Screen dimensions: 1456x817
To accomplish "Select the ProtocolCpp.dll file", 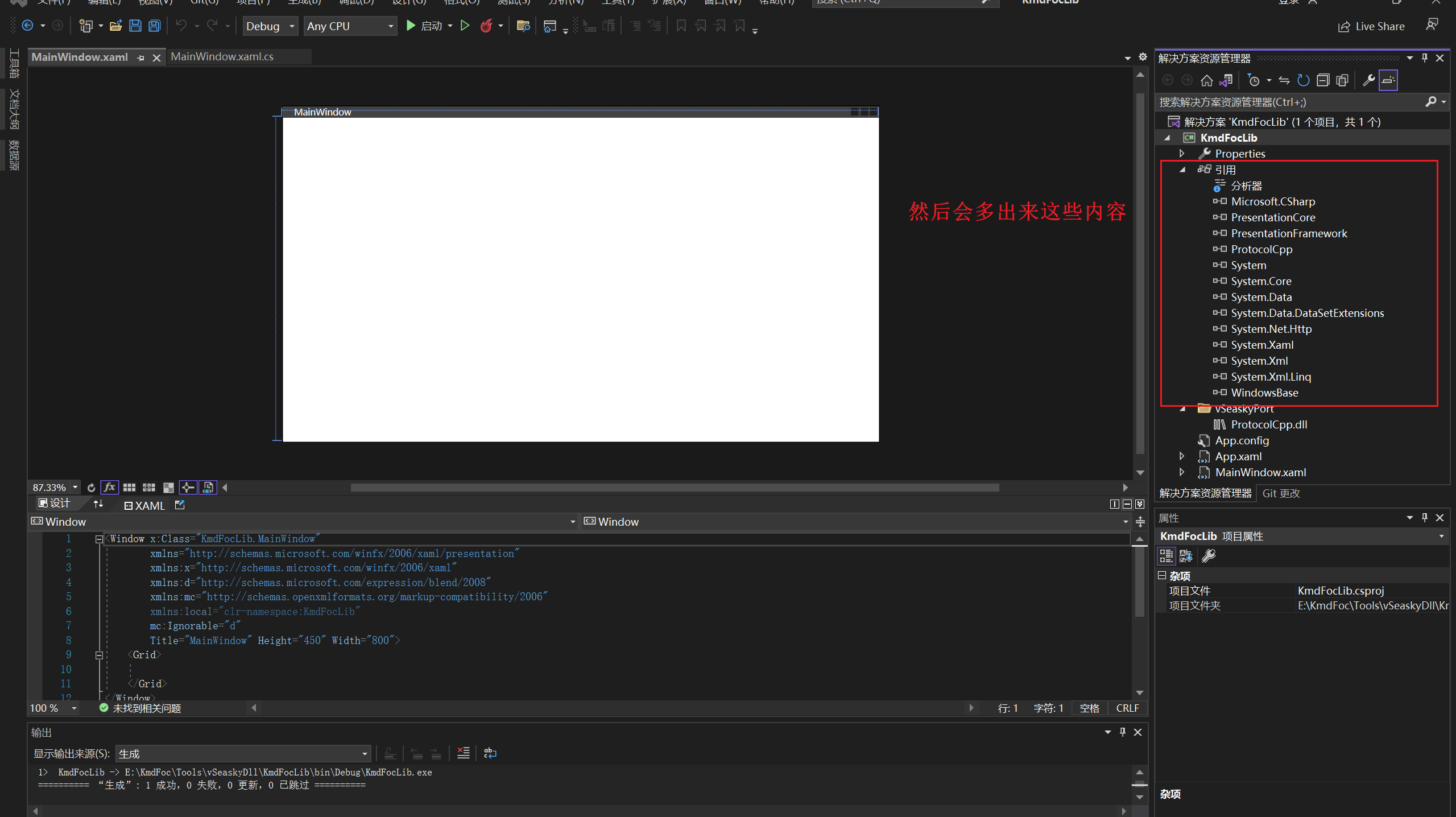I will click(1269, 424).
